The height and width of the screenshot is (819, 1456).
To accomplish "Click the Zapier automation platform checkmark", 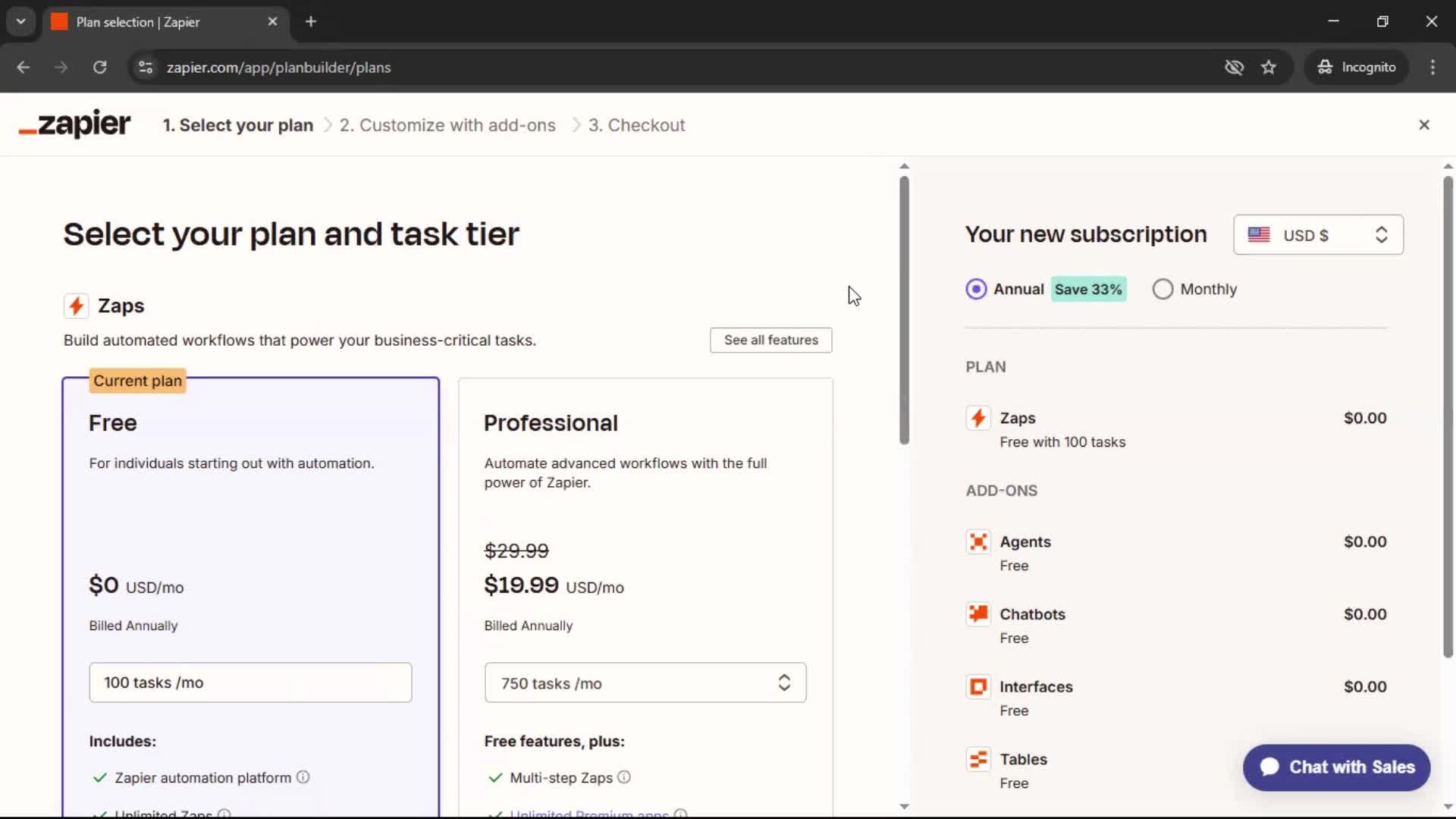I will click(99, 777).
